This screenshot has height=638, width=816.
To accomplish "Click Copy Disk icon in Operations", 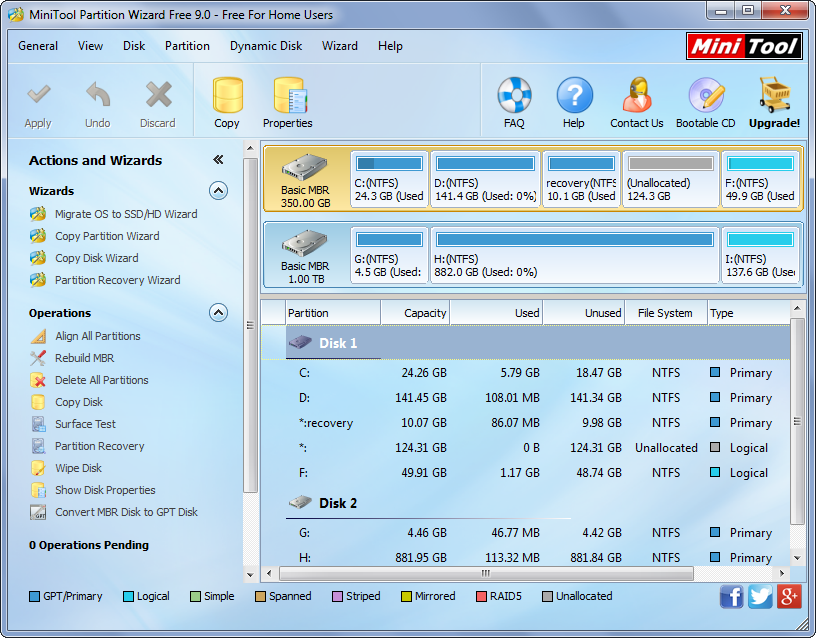I will [38, 402].
